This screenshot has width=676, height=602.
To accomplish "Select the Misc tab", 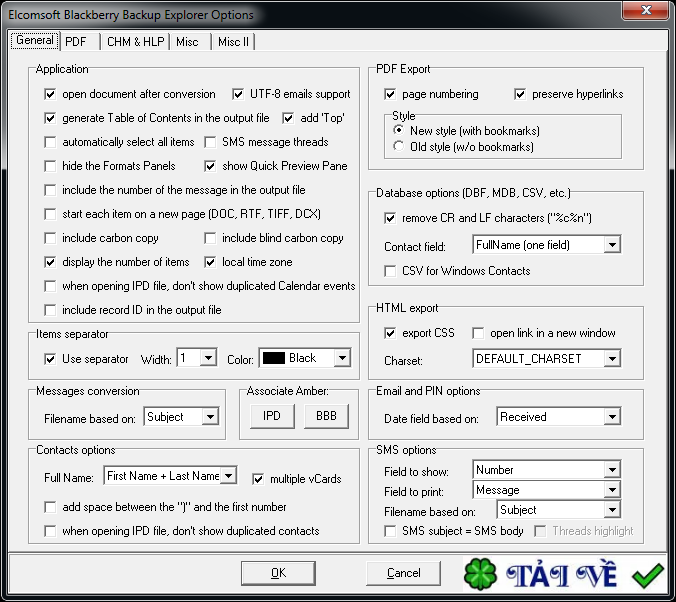I will coord(190,42).
